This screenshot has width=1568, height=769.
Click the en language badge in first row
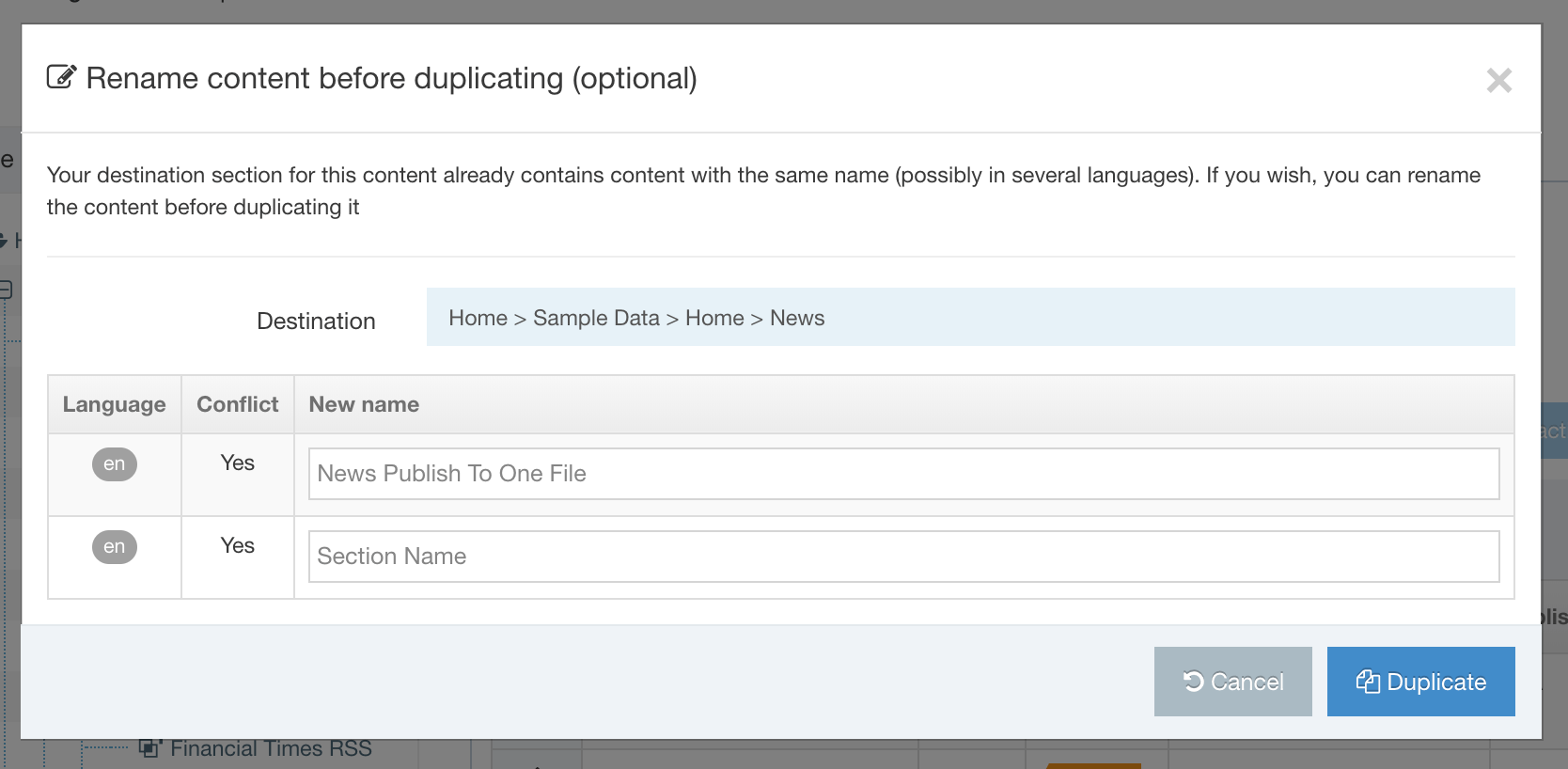(x=115, y=463)
